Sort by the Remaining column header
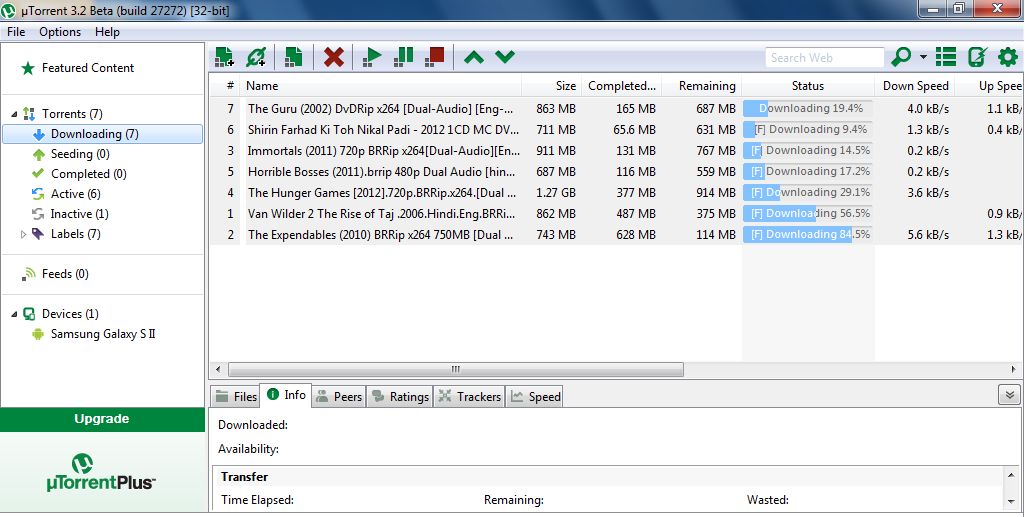The width and height of the screenshot is (1025, 517). pos(702,86)
